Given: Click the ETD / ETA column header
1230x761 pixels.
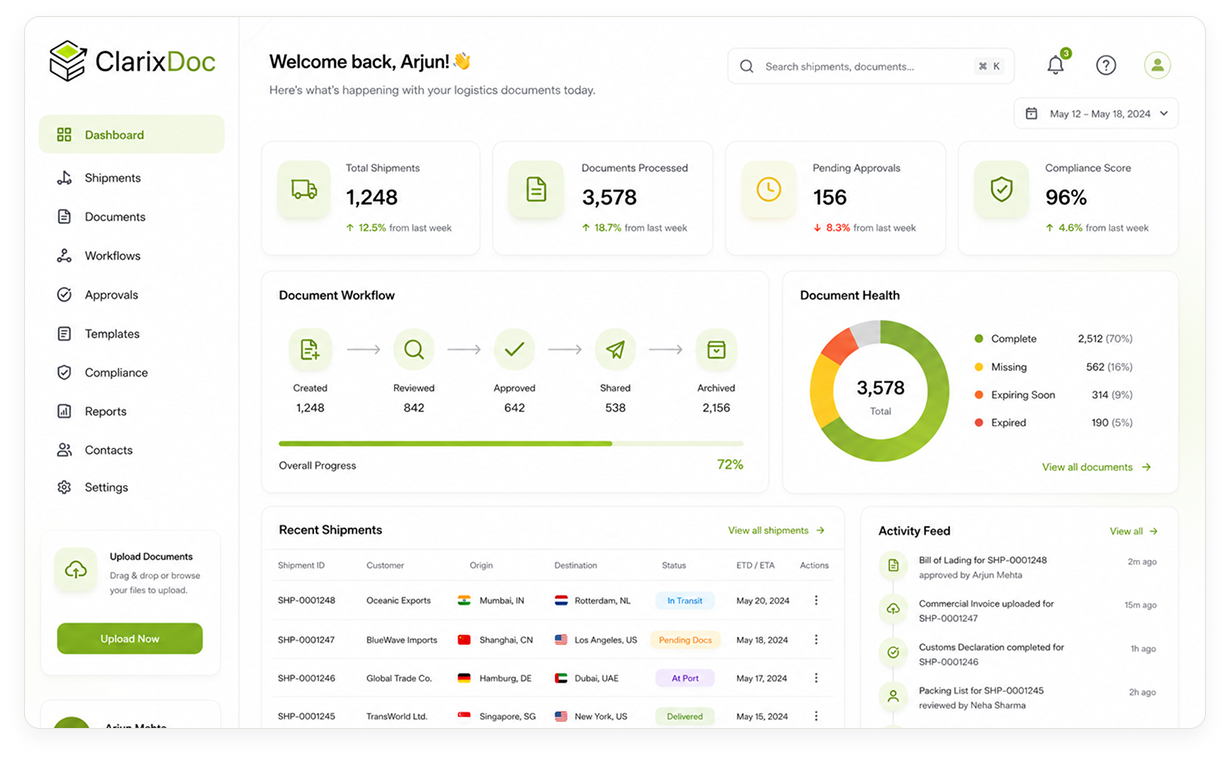Looking at the screenshot, I should [756, 565].
